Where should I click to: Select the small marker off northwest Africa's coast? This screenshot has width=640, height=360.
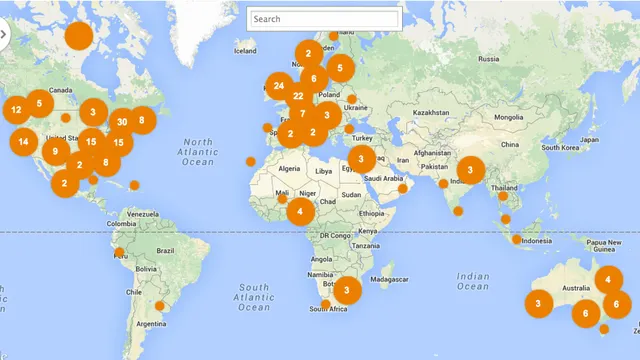(251, 162)
